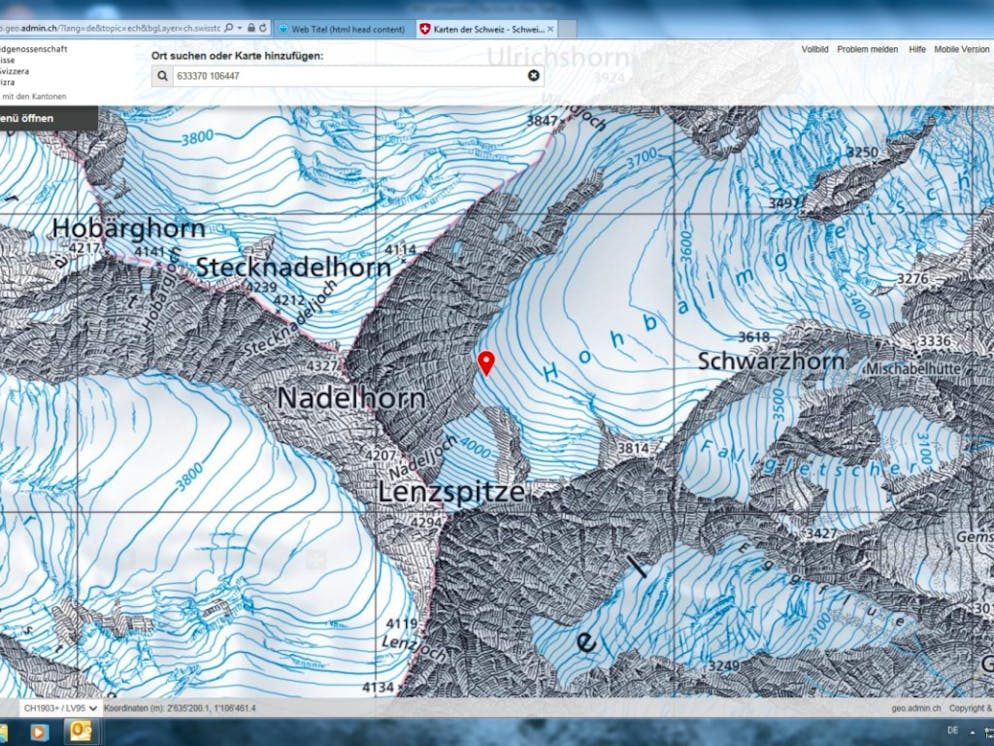
Task: Open the 'Problem melden' link
Action: pos(867,49)
